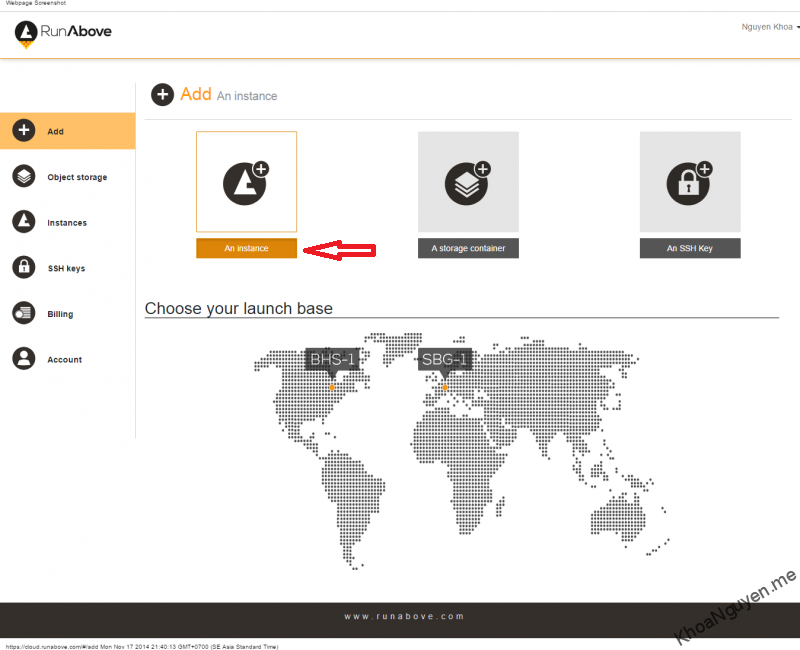Click the Billing sidebar icon
This screenshot has height=650, width=800.
pyautogui.click(x=23, y=313)
